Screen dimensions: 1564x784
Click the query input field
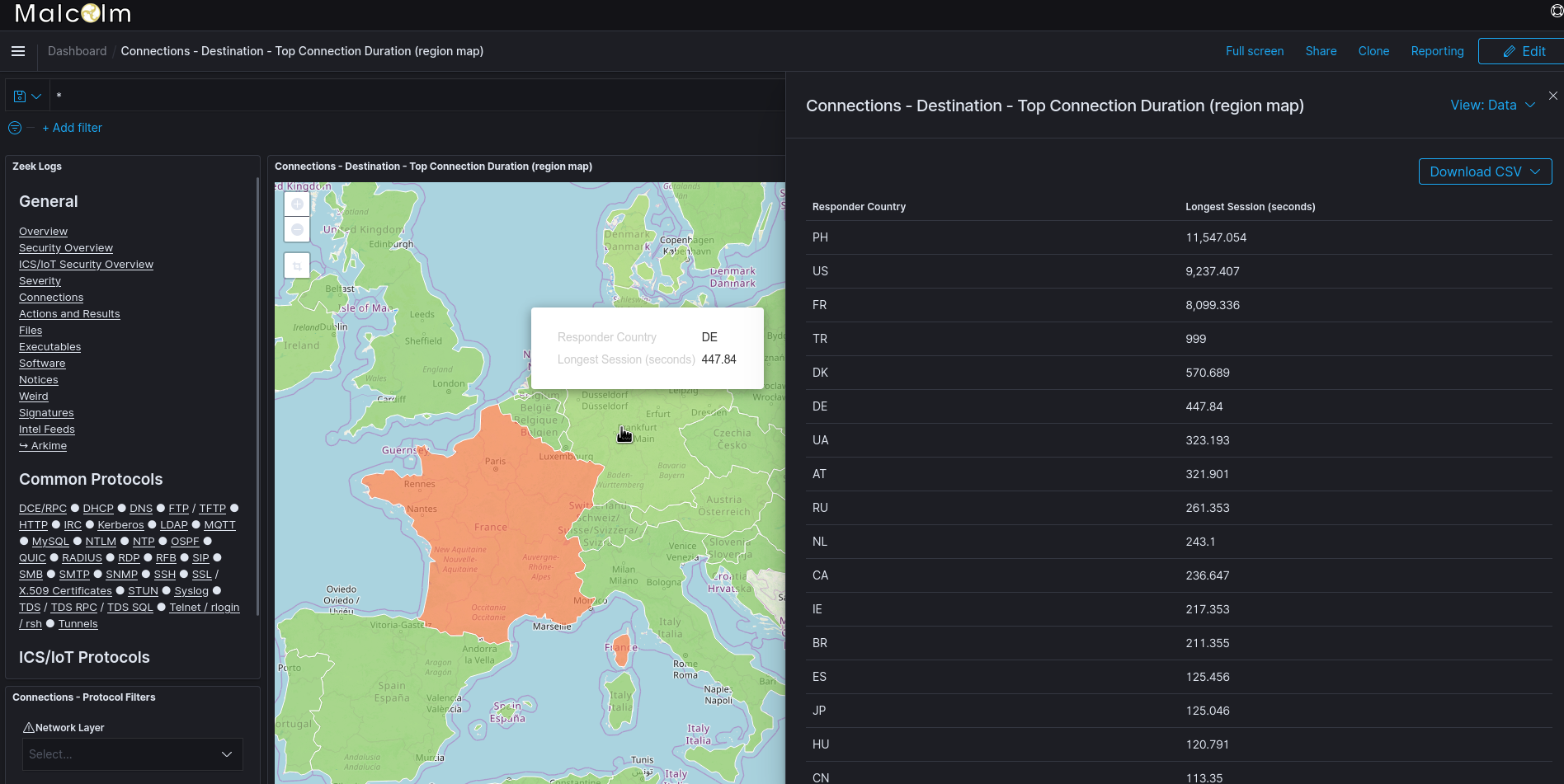(x=412, y=95)
